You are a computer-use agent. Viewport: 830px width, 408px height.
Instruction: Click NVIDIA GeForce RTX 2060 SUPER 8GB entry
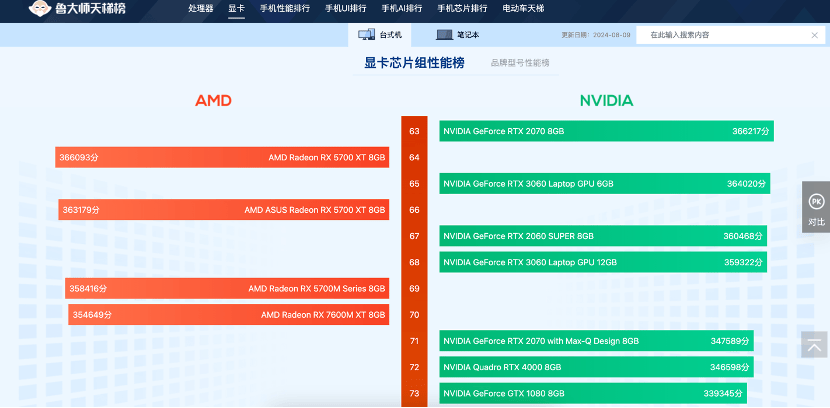pos(603,236)
